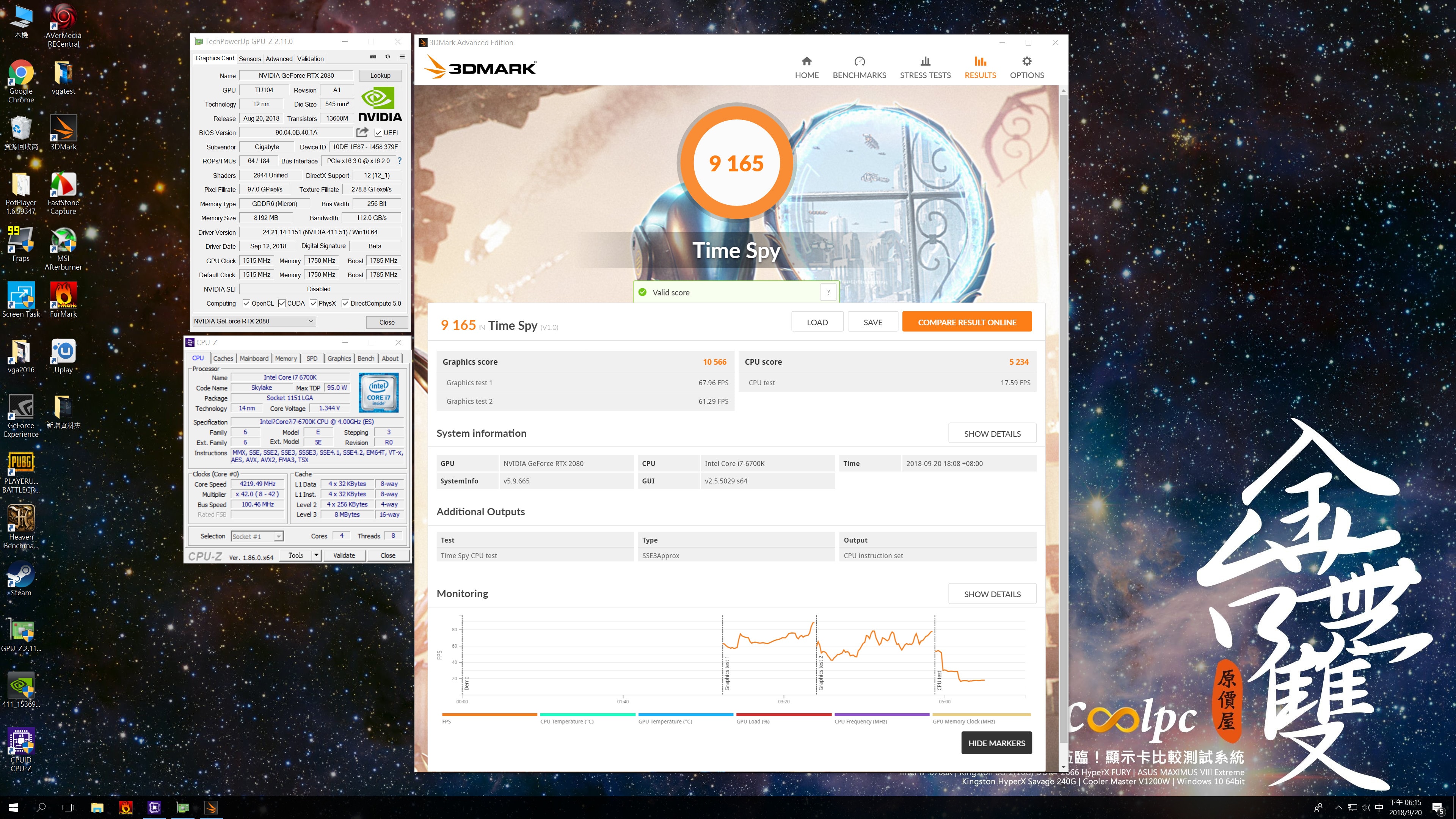
Task: Toggle the PhysX checkbox
Action: [x=313, y=303]
